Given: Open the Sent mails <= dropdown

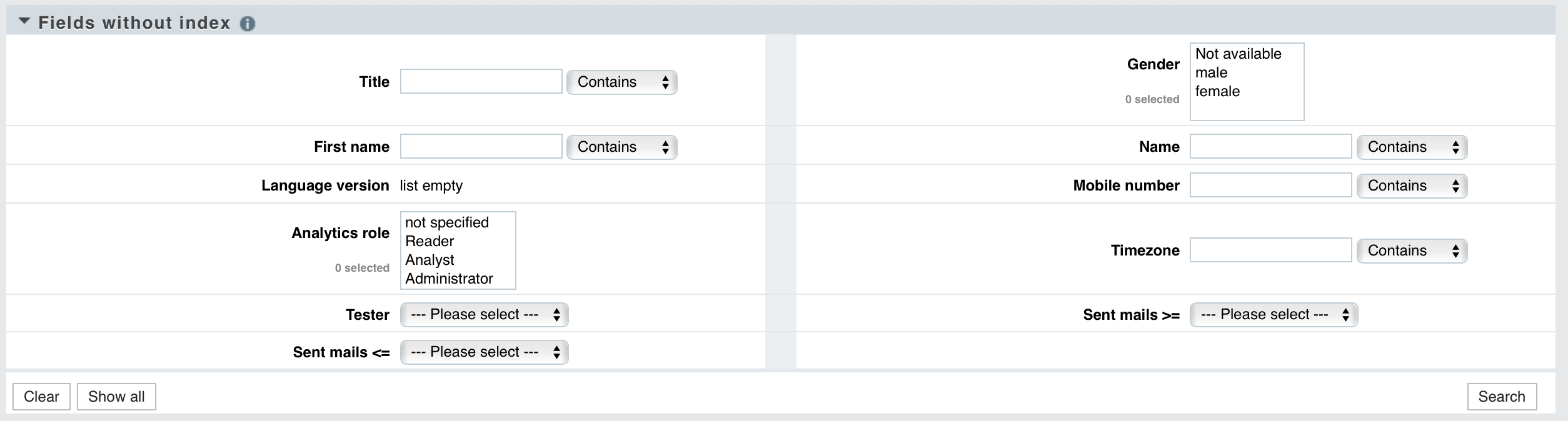Looking at the screenshot, I should tap(484, 352).
